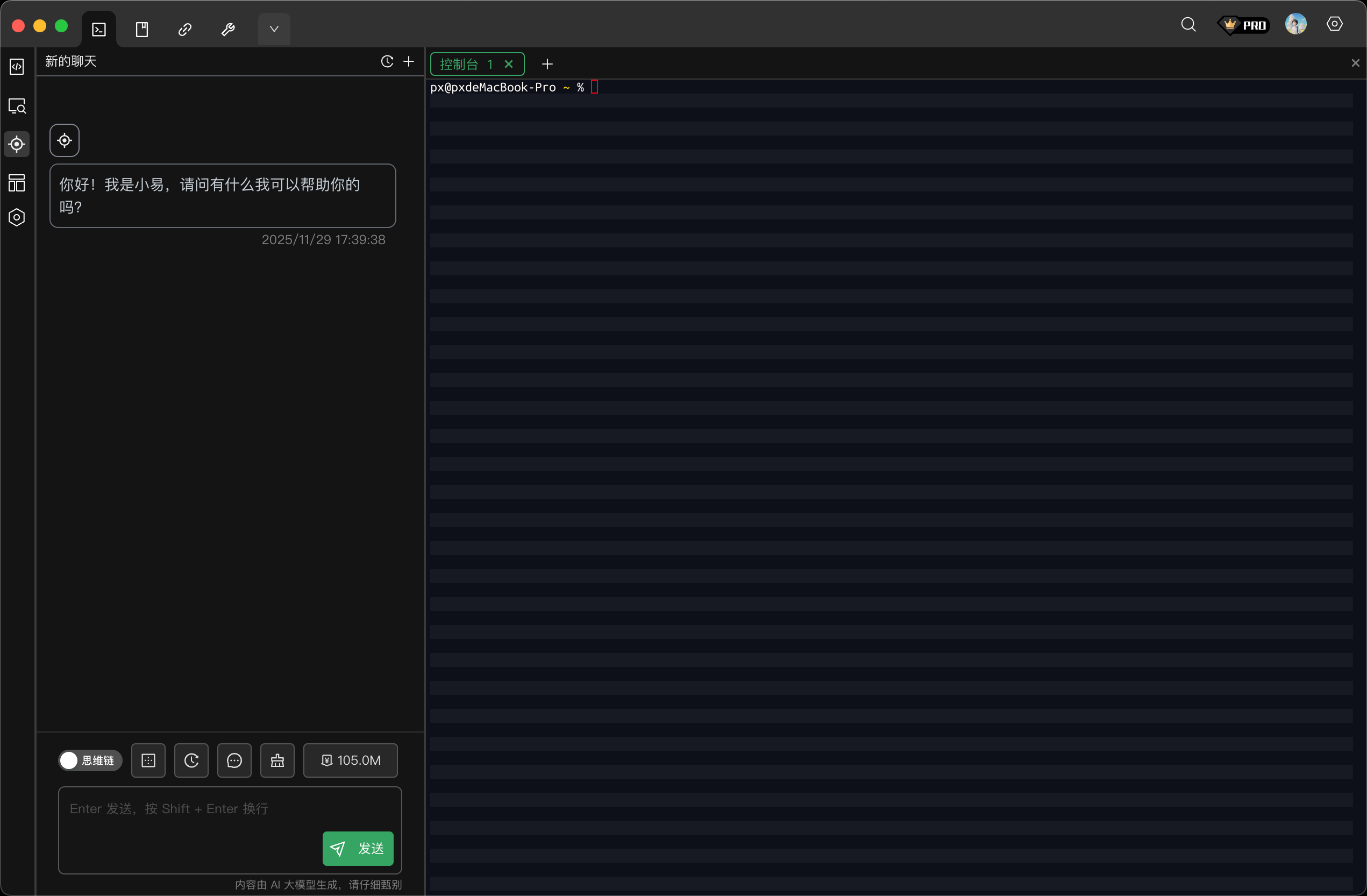This screenshot has width=1367, height=896.
Task: Click the link chain icon
Action: 185,29
